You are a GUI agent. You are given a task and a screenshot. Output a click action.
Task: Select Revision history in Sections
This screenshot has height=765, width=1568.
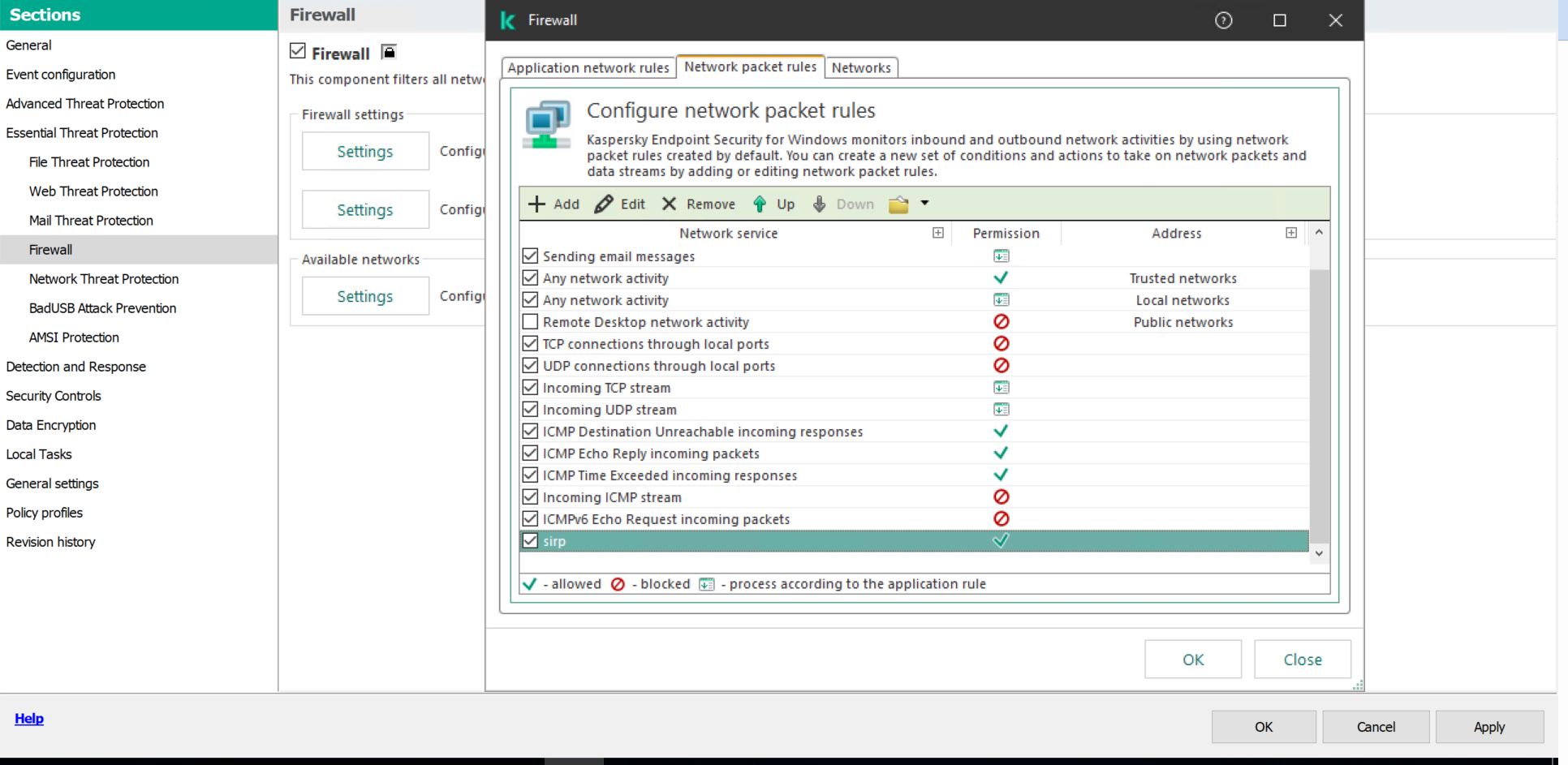[50, 542]
